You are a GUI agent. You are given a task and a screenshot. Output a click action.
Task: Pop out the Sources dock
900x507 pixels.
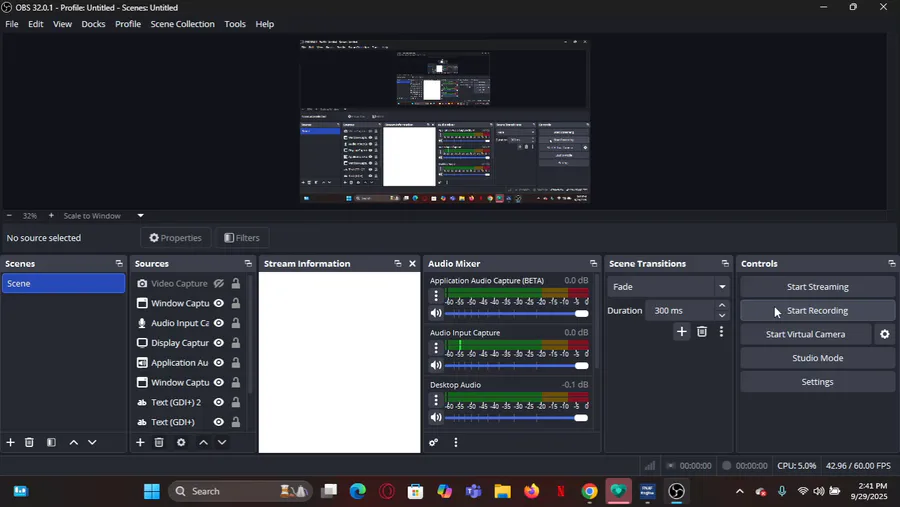pos(248,264)
